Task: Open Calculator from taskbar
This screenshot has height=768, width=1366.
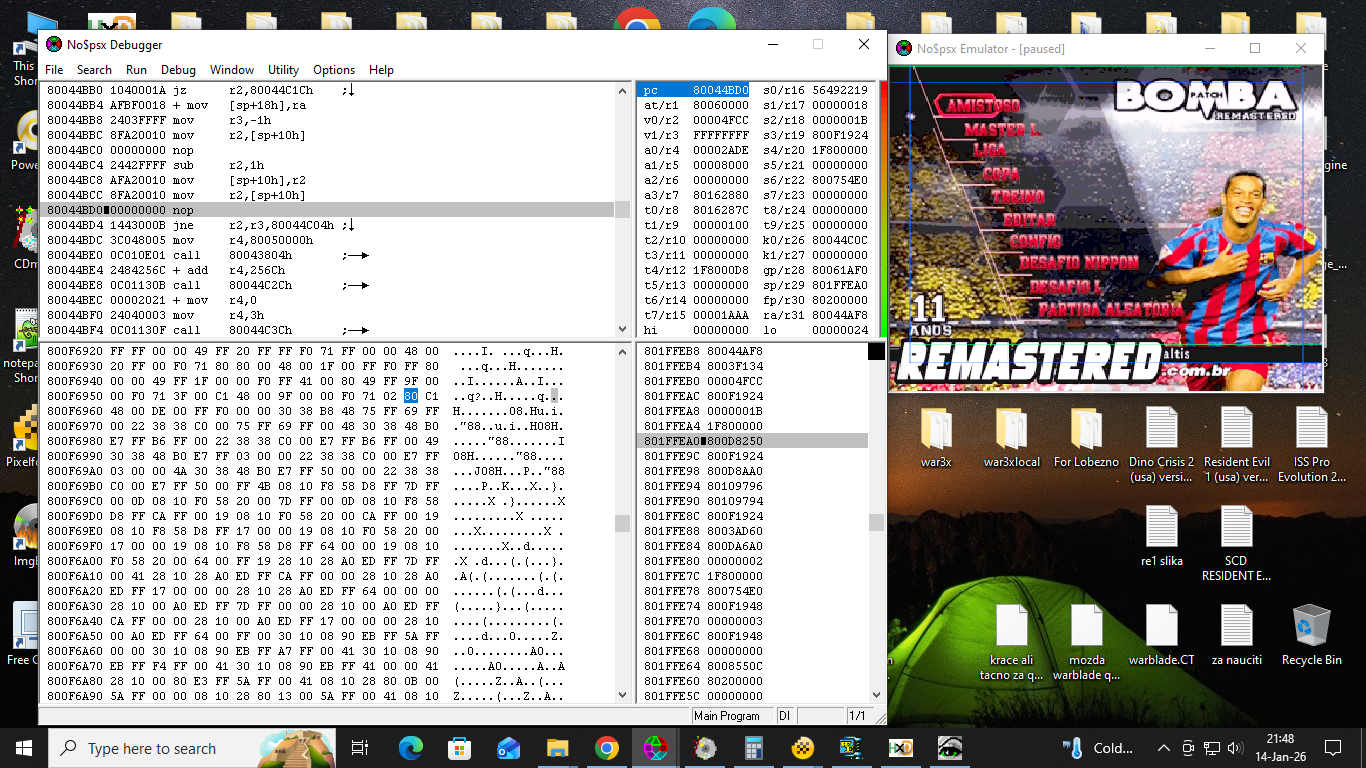Action: click(753, 748)
